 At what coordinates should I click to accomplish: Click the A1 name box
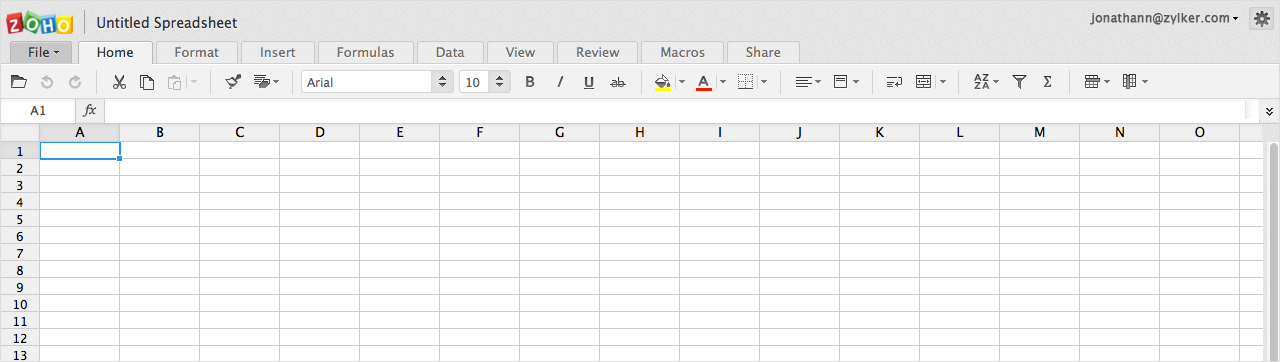click(x=38, y=111)
